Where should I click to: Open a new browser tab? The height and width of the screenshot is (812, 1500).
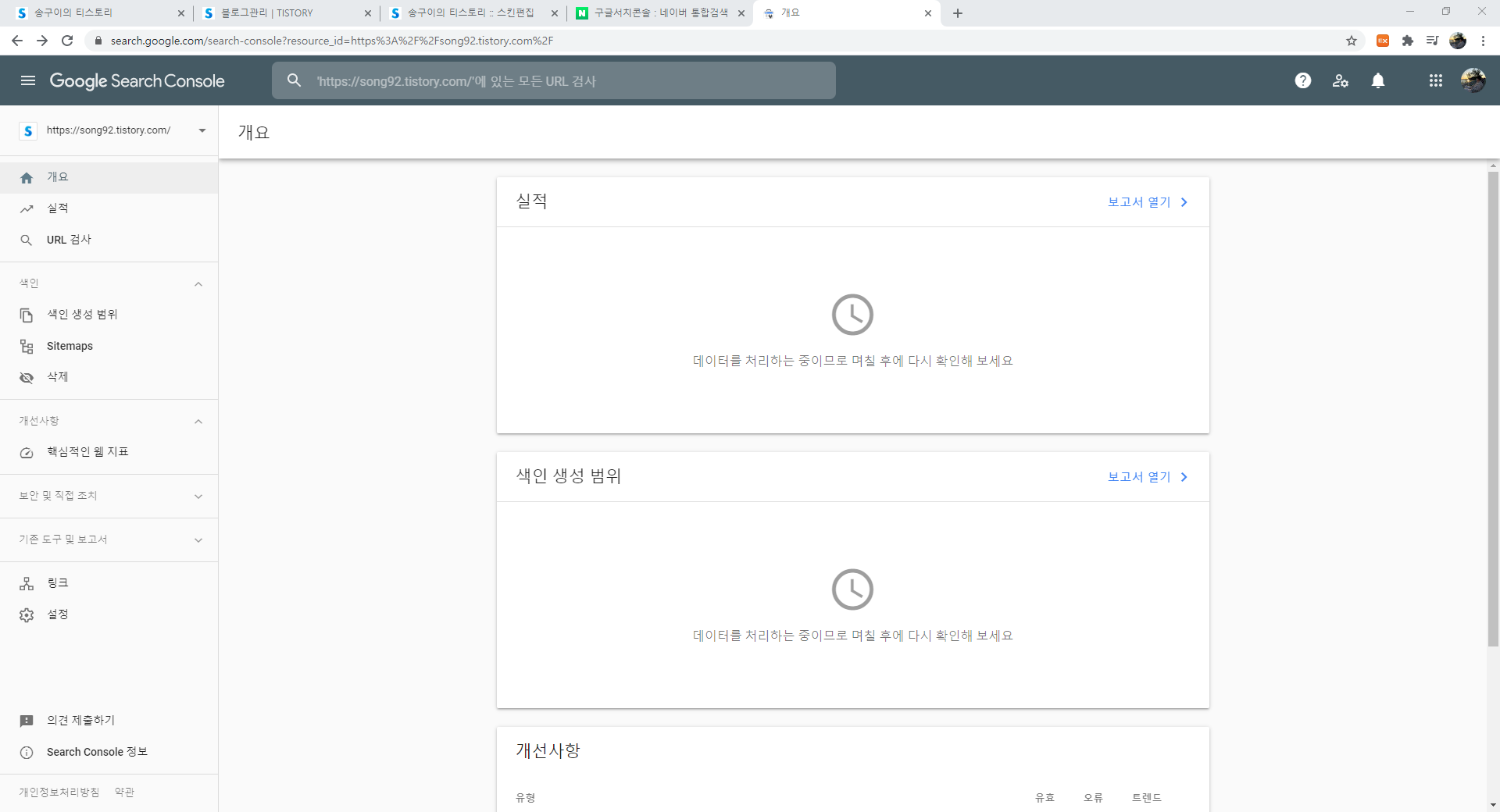point(958,13)
